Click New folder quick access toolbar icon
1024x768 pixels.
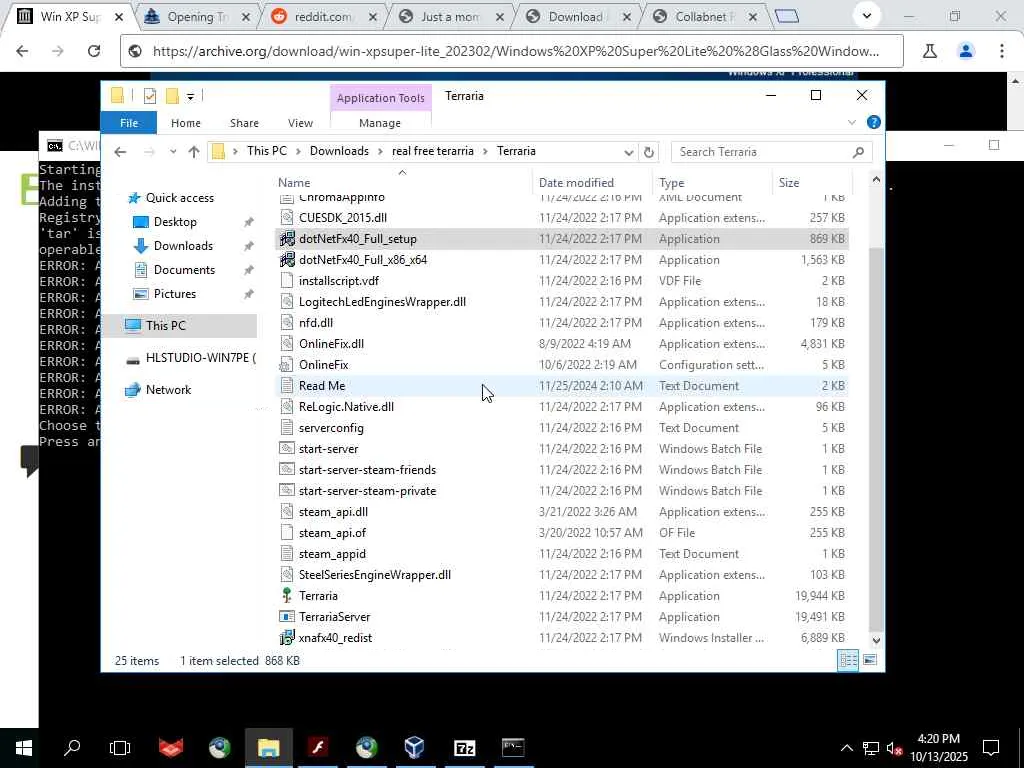172,96
